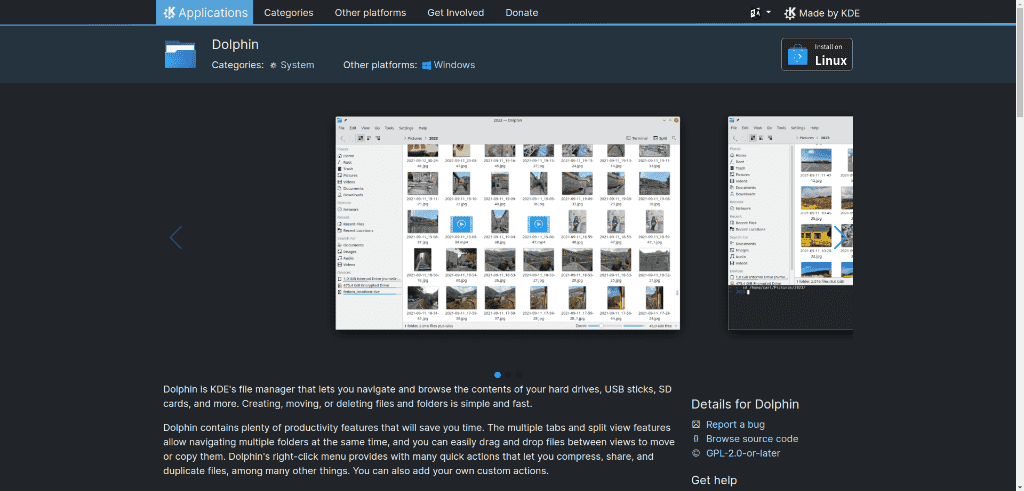Click the previous screenshot arrow
The width and height of the screenshot is (1024, 491).
click(x=176, y=238)
